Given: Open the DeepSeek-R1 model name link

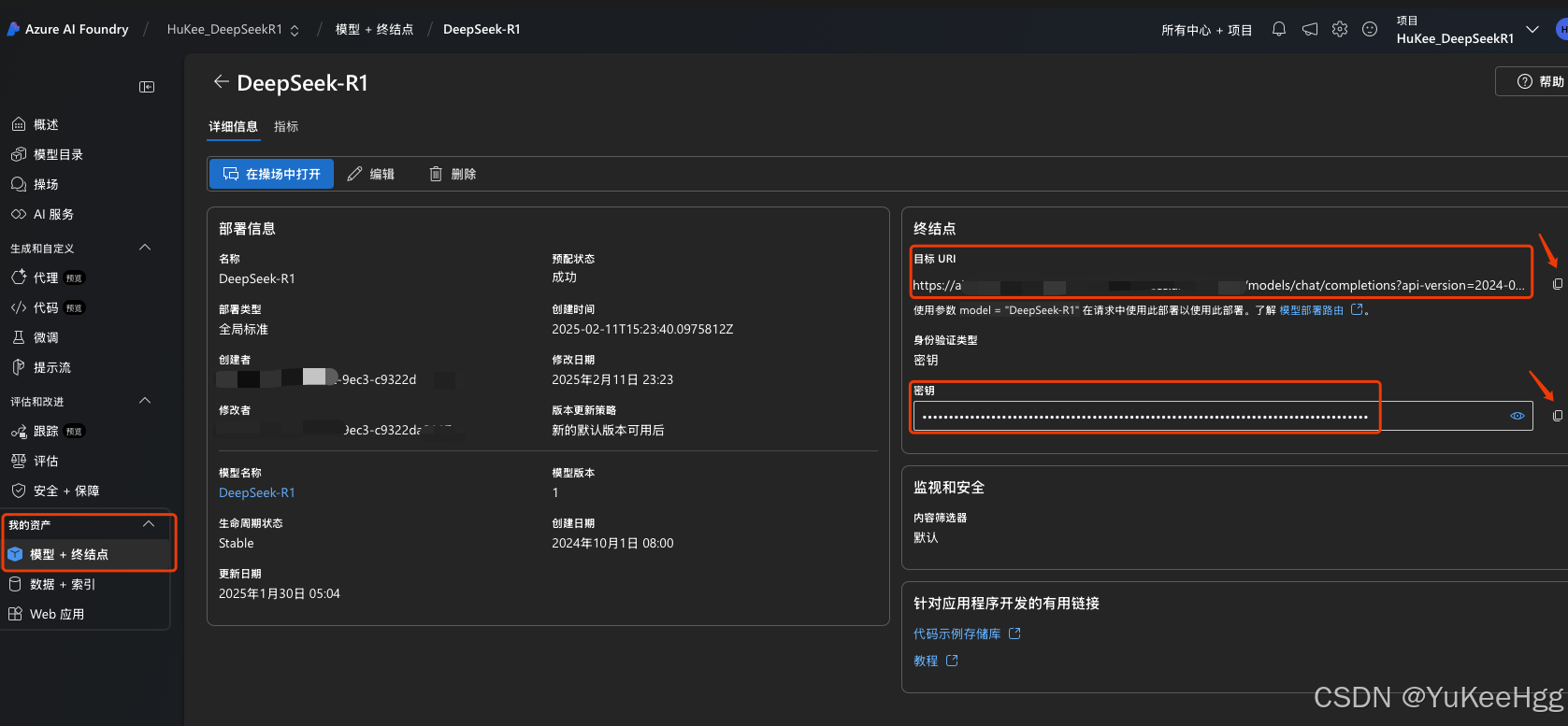Looking at the screenshot, I should pyautogui.click(x=257, y=492).
